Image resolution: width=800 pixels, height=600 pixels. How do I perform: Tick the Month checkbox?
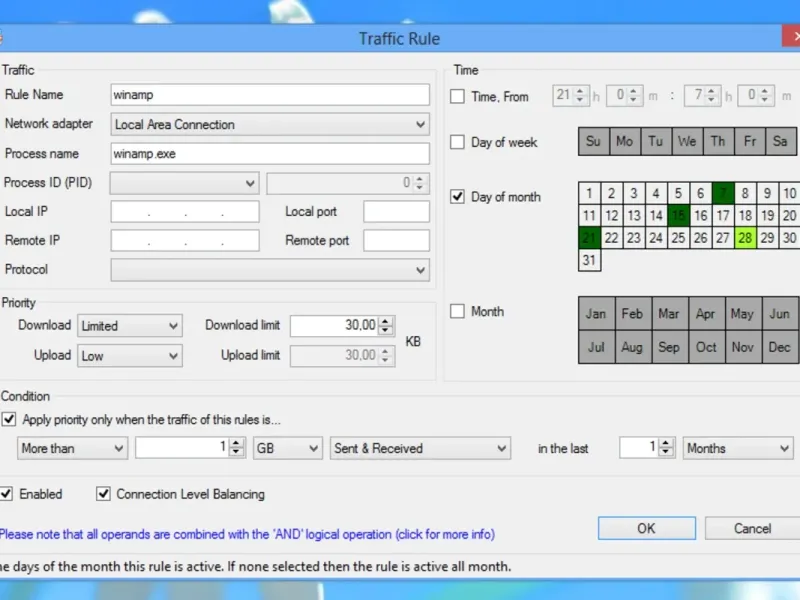(x=457, y=311)
